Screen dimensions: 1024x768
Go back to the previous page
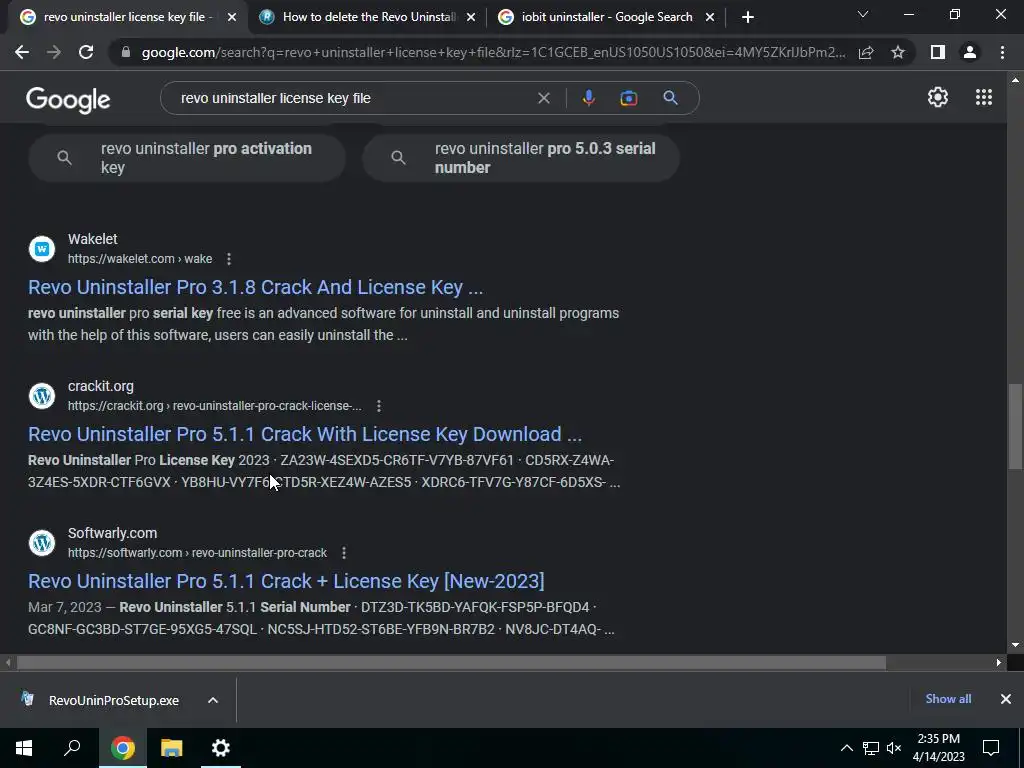point(22,52)
